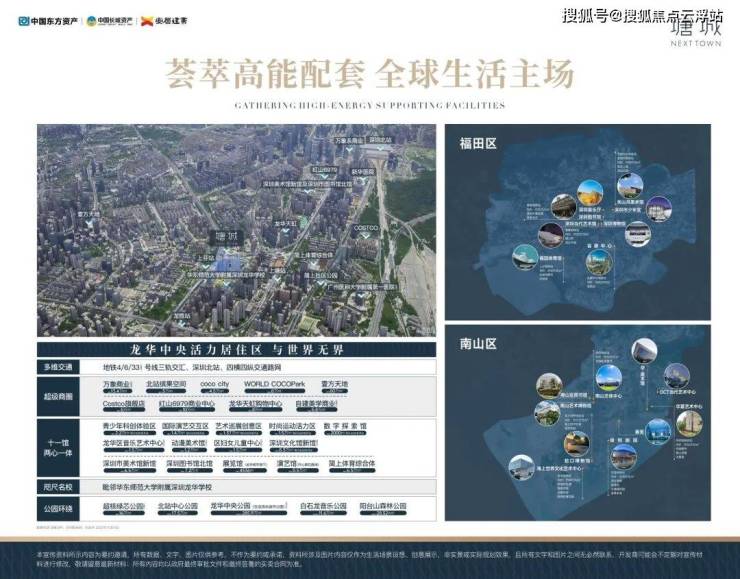This screenshot has height=579, width=740.
Task: Click the NEXT TOWN brand logo
Action: click(696, 34)
